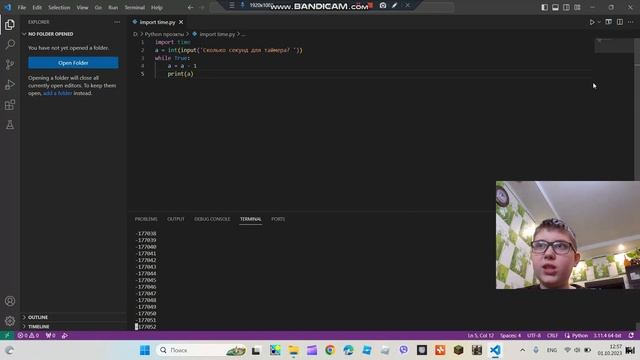The height and width of the screenshot is (360, 640).
Task: Toggle the bottom panel layout icon
Action: pos(556,7)
